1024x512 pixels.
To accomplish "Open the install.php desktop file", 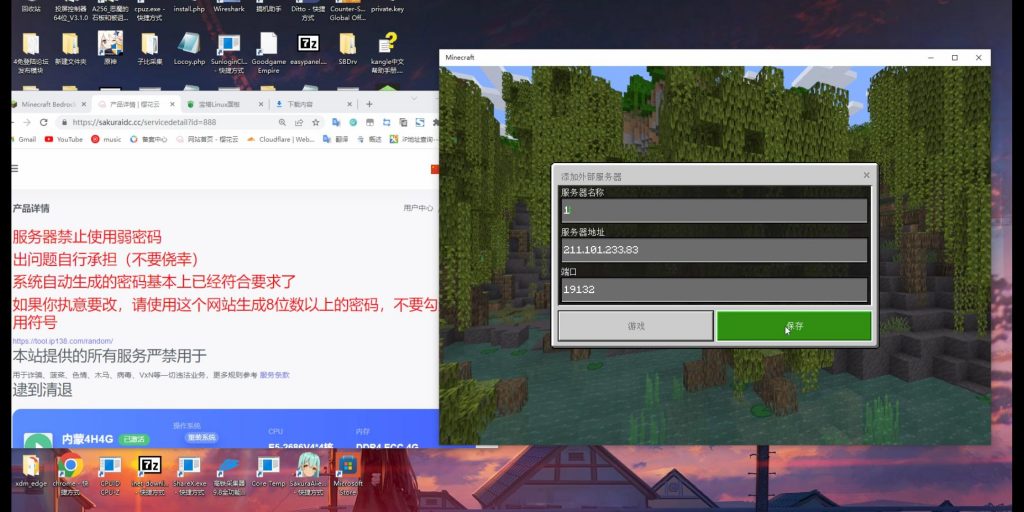I will click(190, 9).
